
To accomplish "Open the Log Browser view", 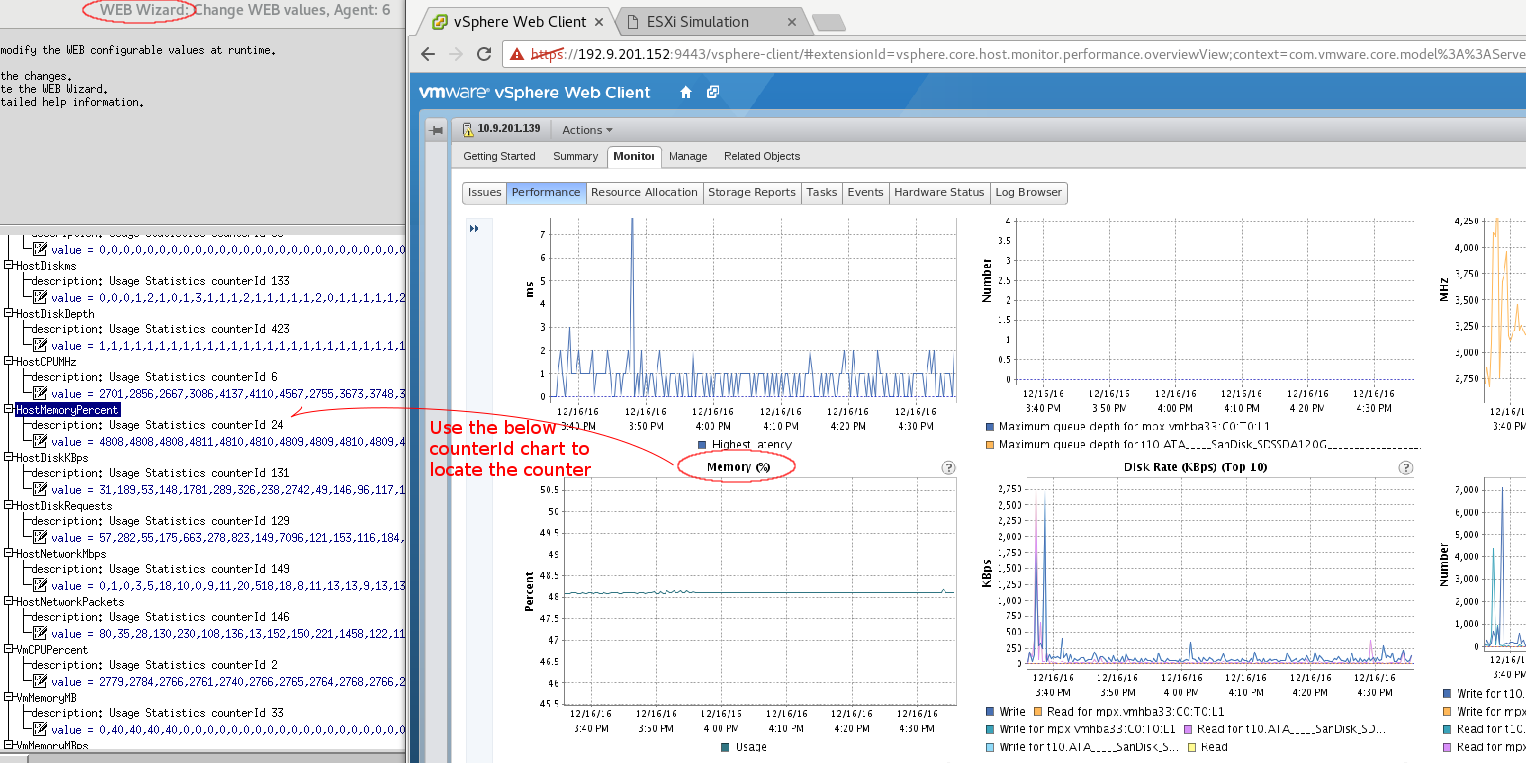I will (x=1028, y=192).
